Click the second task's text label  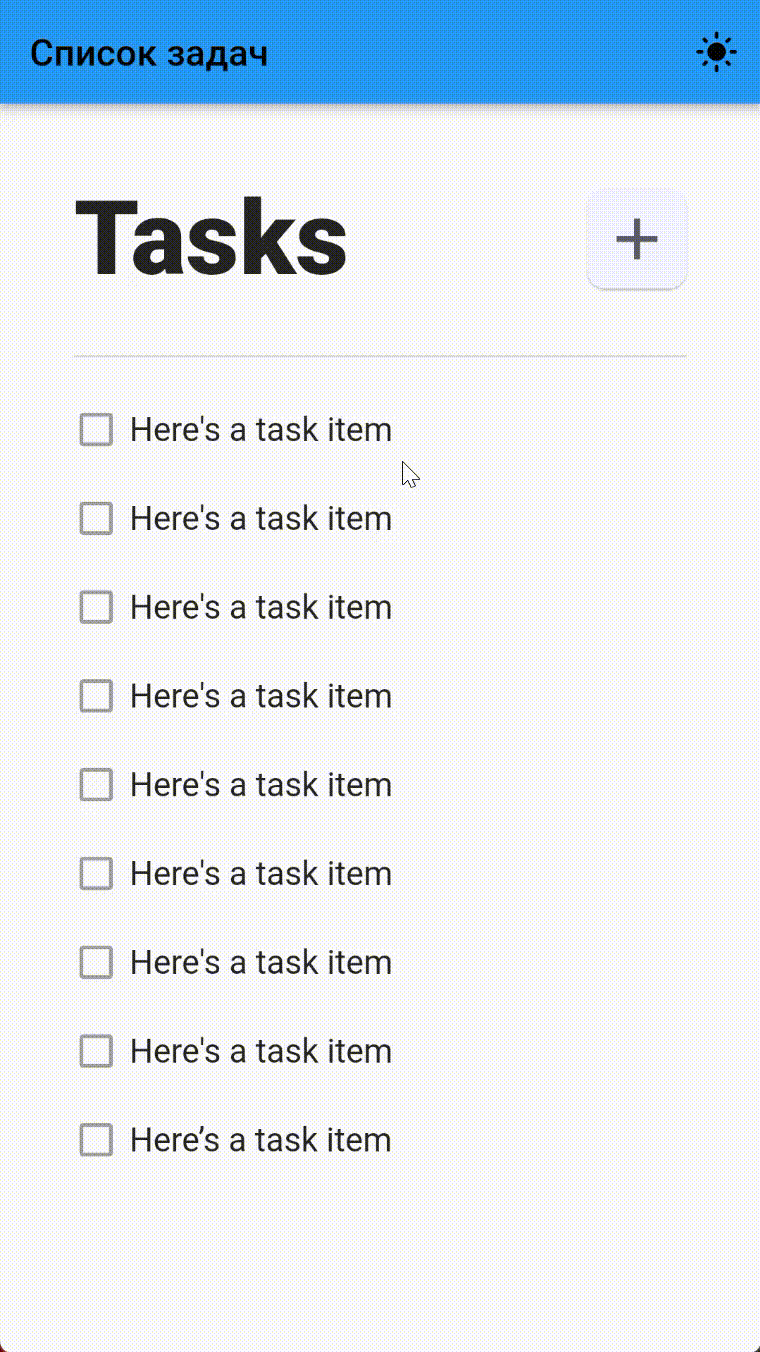(x=260, y=518)
